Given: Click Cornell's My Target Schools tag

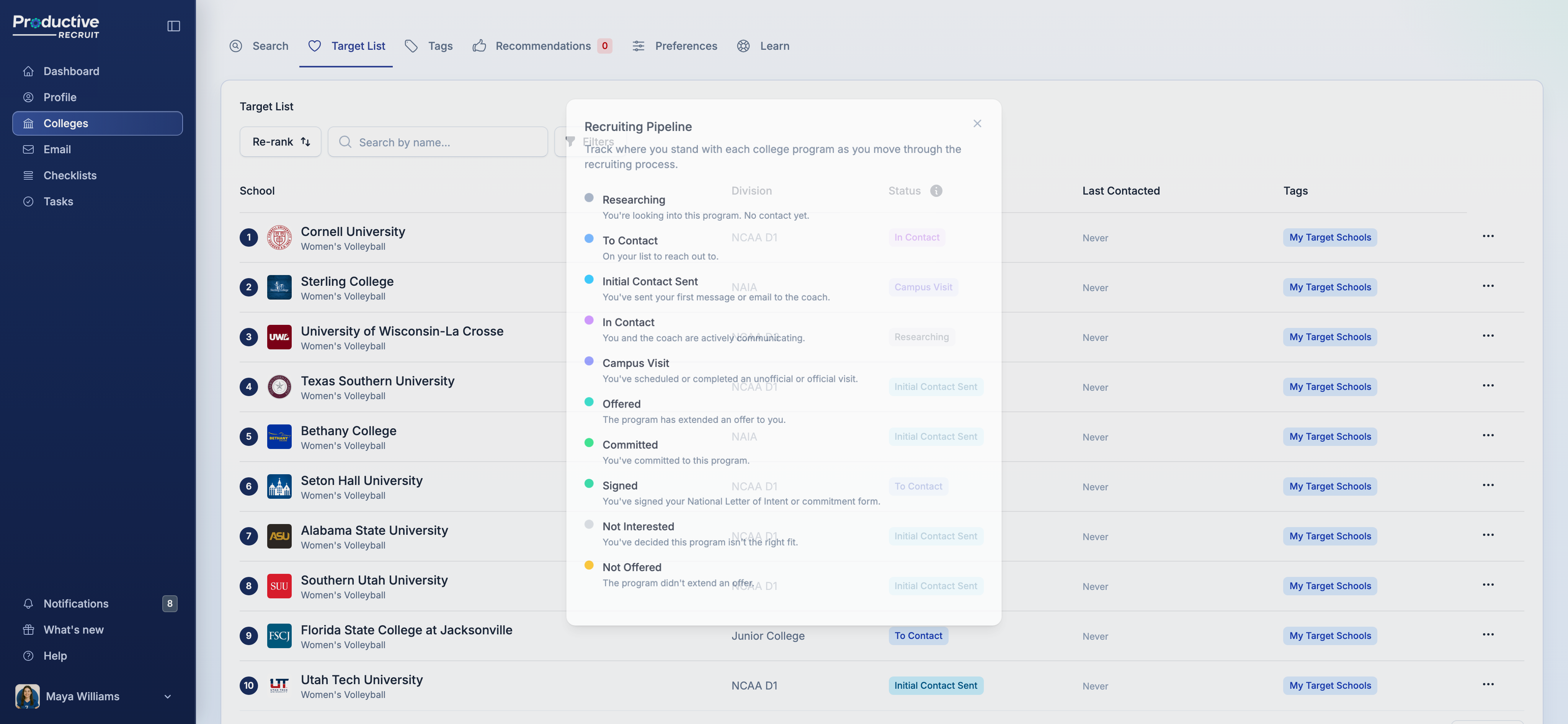Looking at the screenshot, I should 1330,238.
